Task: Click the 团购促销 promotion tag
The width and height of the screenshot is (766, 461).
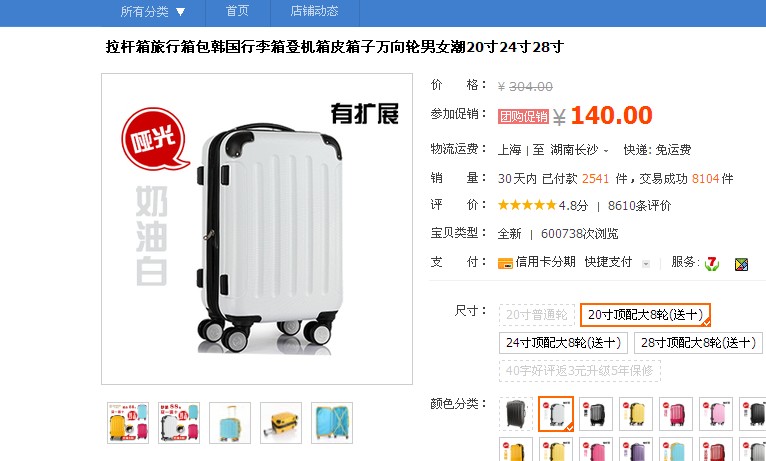Action: coord(523,116)
